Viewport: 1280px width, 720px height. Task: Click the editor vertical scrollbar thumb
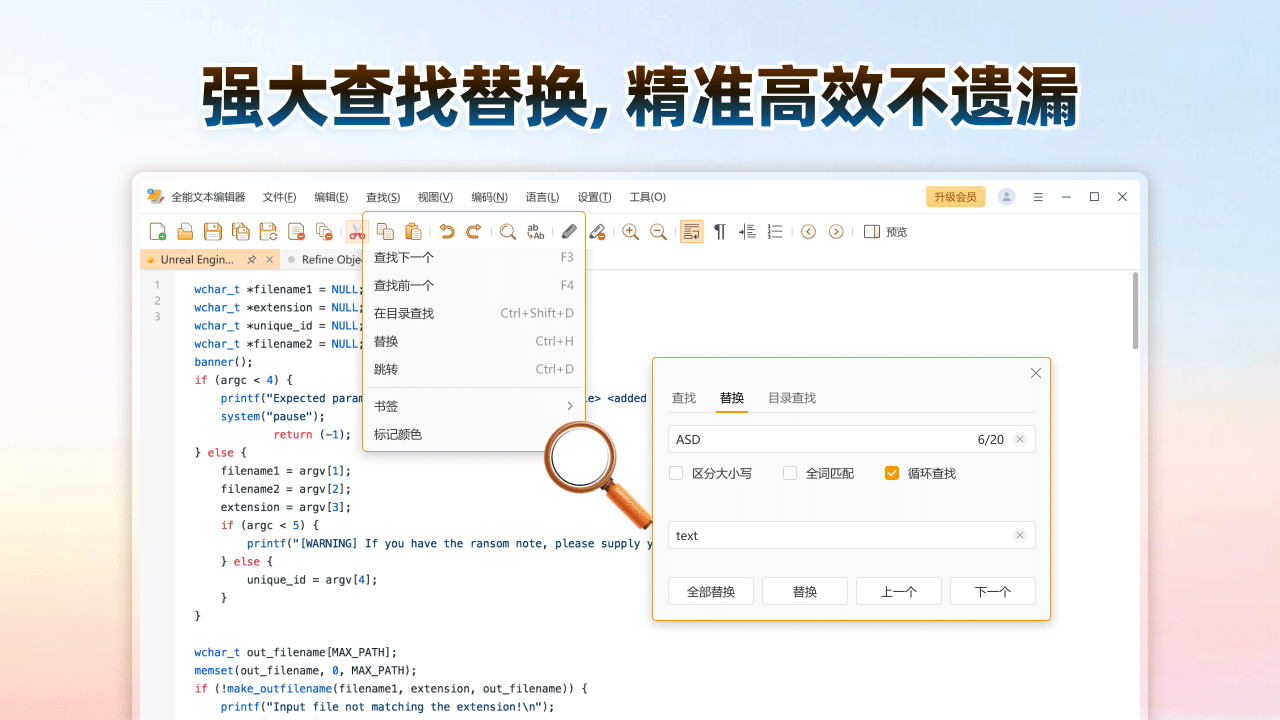point(1135,310)
